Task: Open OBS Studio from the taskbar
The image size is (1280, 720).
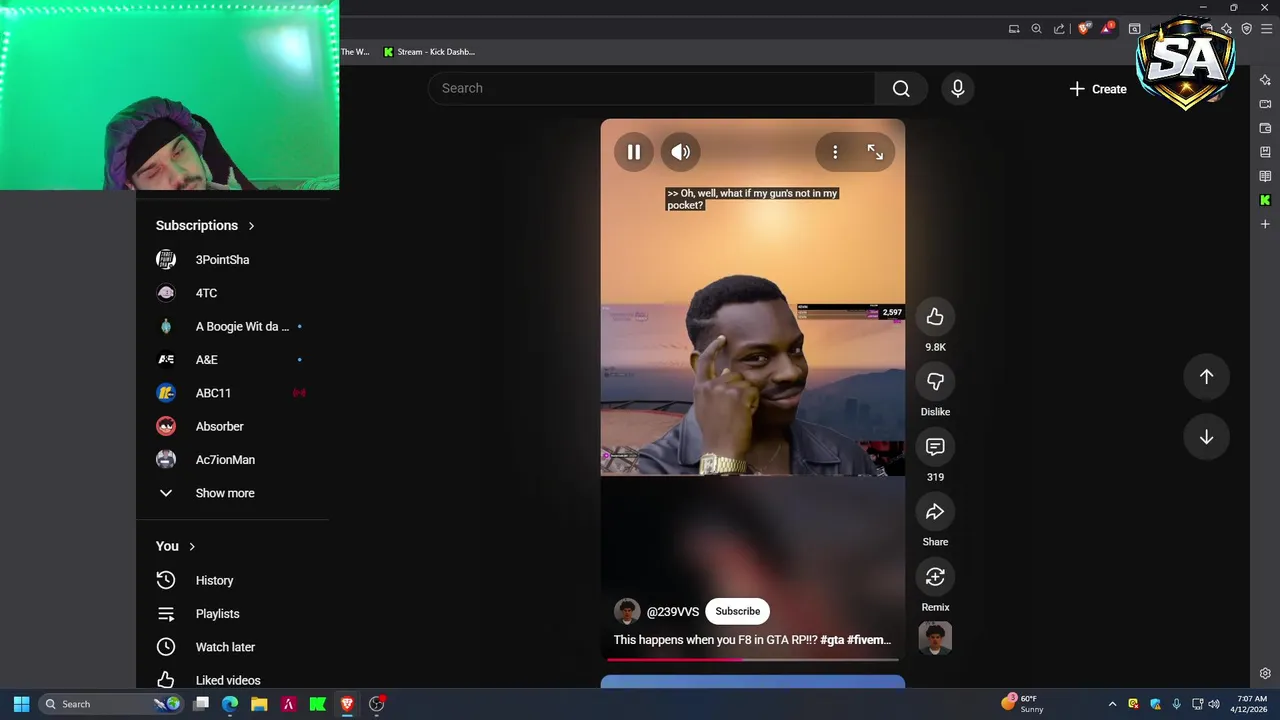Action: tap(376, 704)
